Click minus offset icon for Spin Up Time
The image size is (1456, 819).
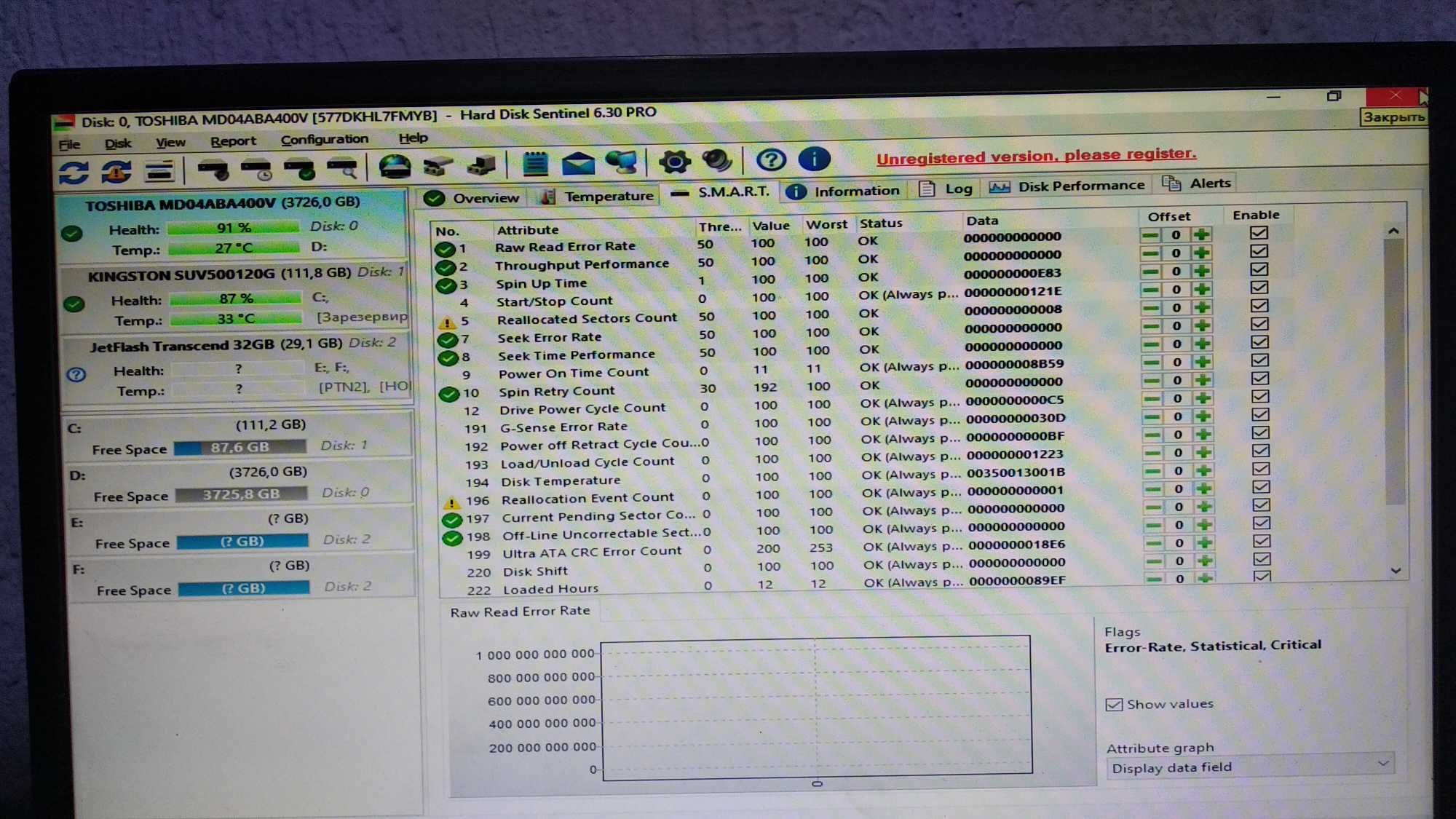pyautogui.click(x=1151, y=272)
